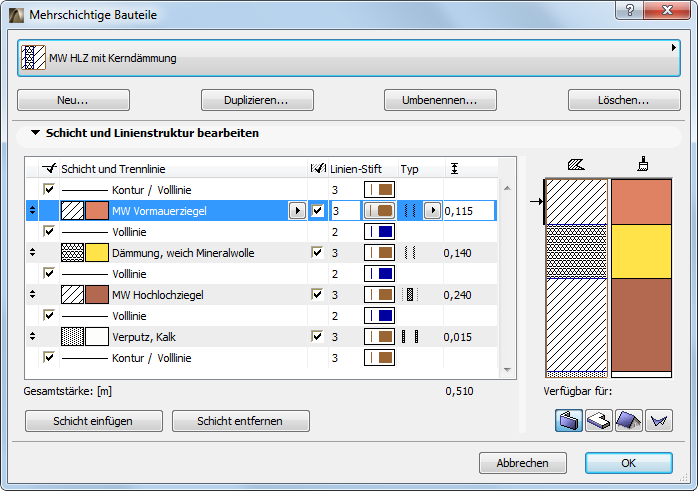The width and height of the screenshot is (698, 491).
Task: Click the 0,015 thickness value
Action: [457, 337]
